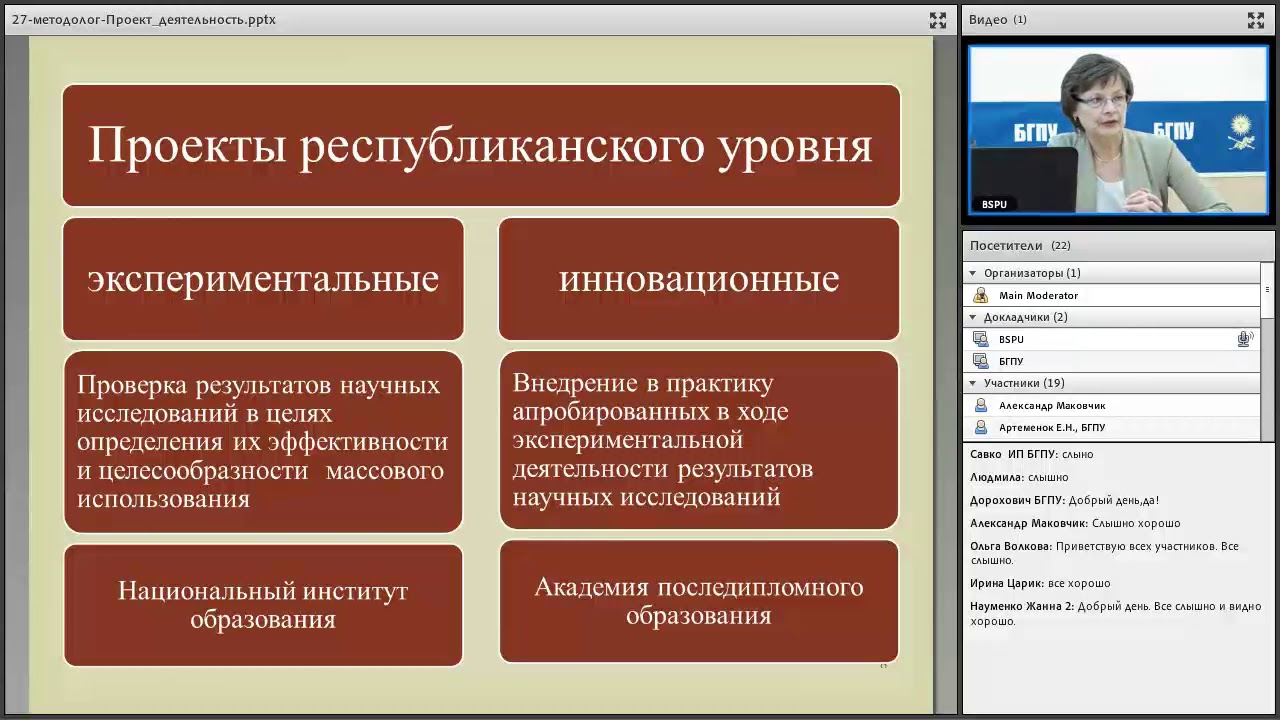Screen dimensions: 1280x720
Task: Click chat message Слышно хорошо by Александр Маковчик
Action: coord(1075,523)
